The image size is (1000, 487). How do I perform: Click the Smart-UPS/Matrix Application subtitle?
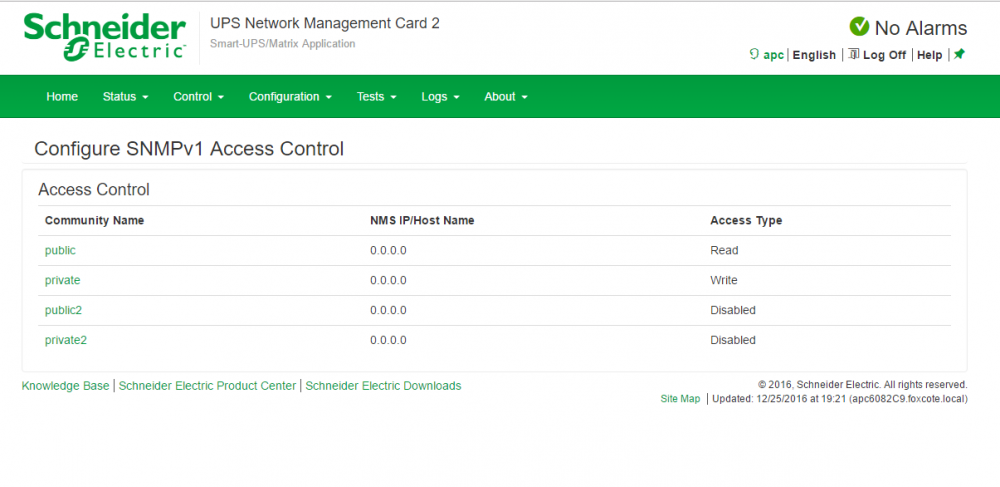click(x=283, y=44)
